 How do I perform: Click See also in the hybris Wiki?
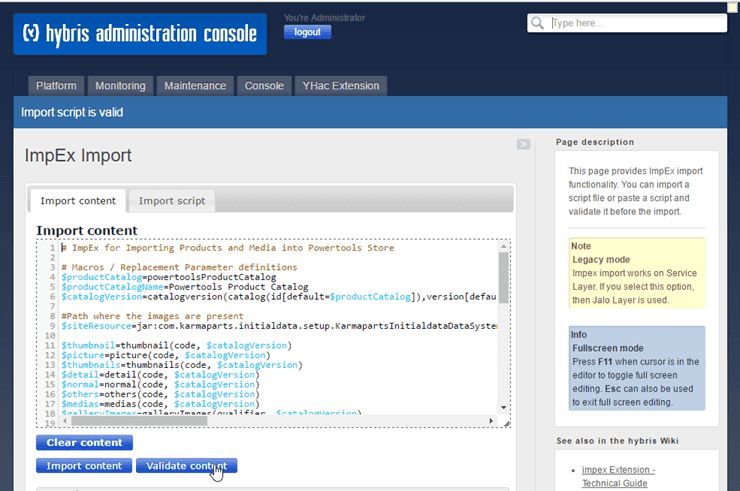pos(617,441)
